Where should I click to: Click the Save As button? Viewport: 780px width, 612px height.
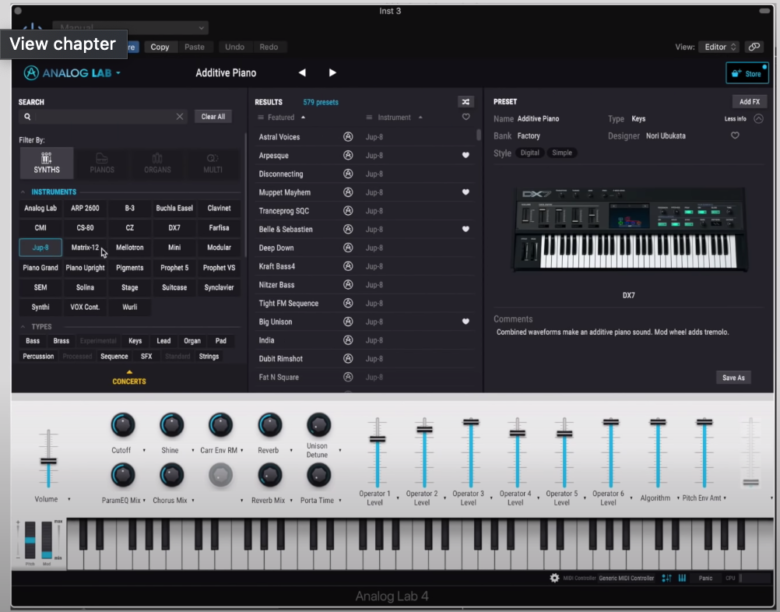(x=733, y=378)
